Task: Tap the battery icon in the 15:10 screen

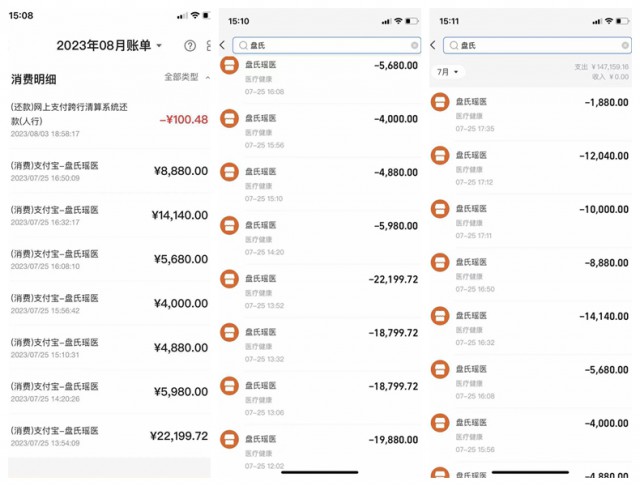Action: click(412, 21)
